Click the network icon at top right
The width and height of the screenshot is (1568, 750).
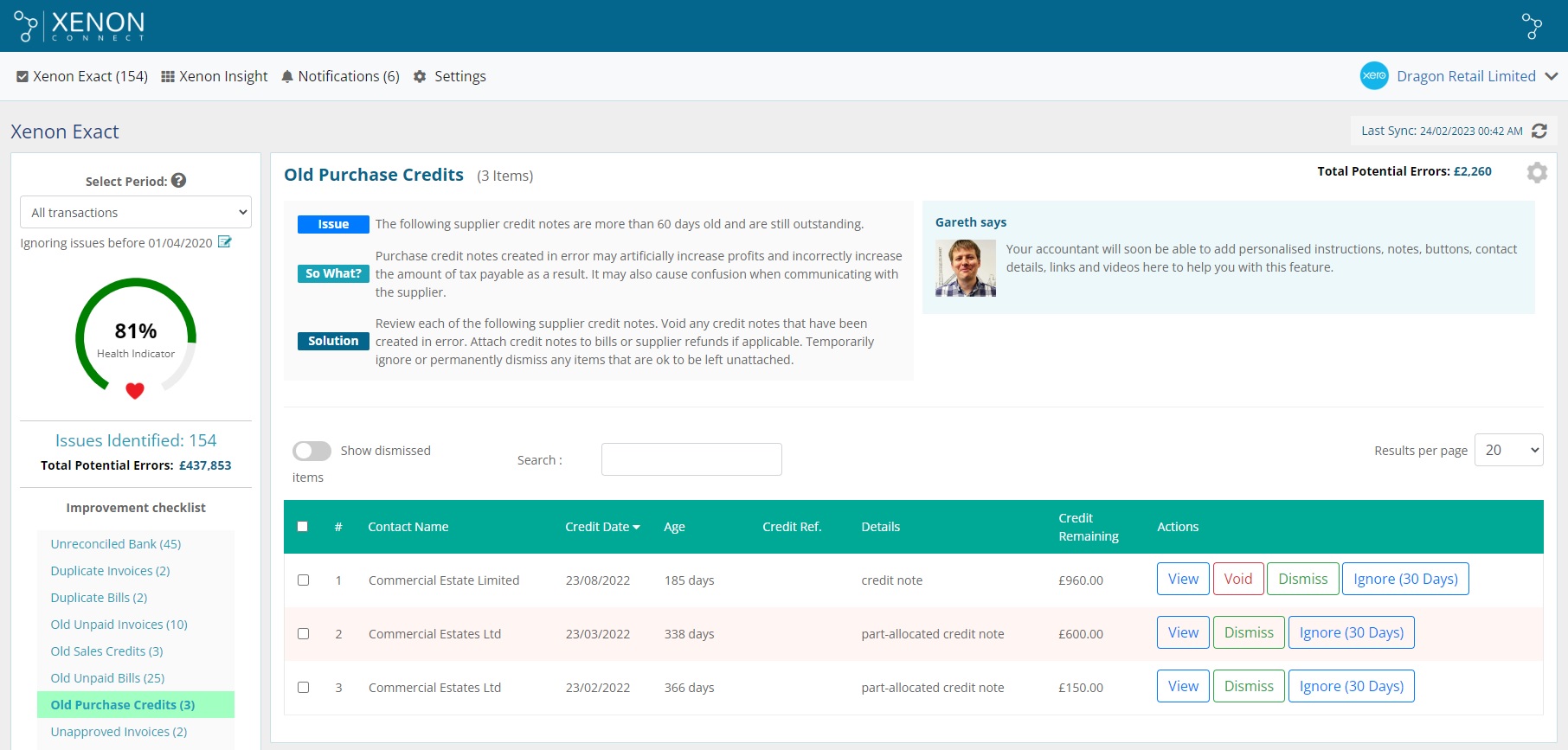(x=1532, y=26)
